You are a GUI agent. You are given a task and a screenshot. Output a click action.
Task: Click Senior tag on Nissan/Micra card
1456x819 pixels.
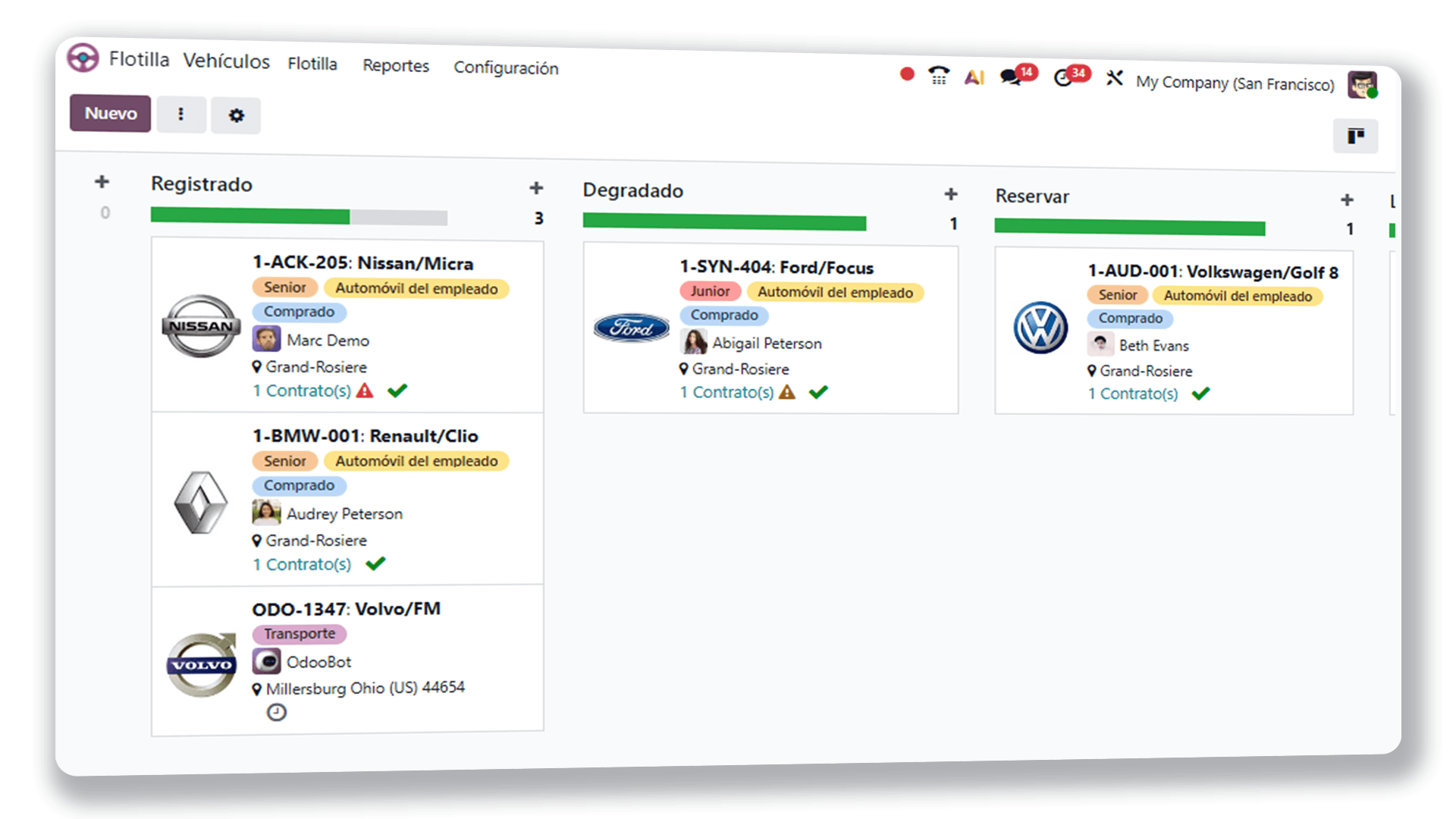285,287
